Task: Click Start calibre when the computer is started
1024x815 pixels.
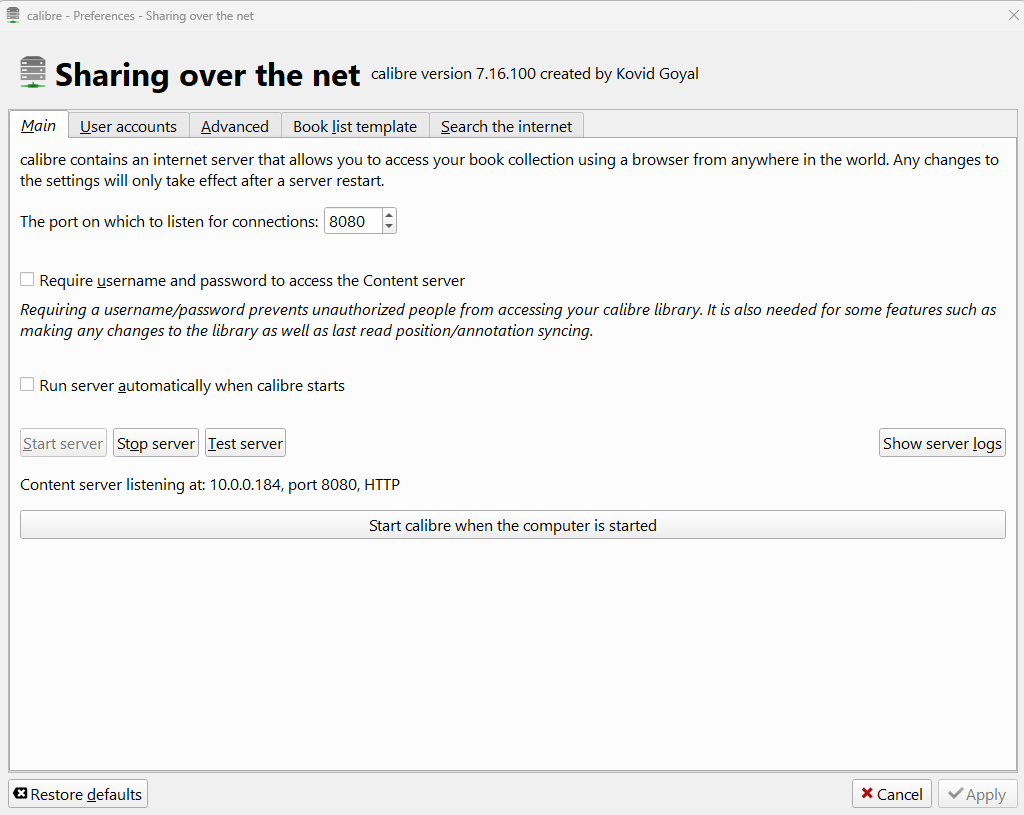Action: click(512, 525)
